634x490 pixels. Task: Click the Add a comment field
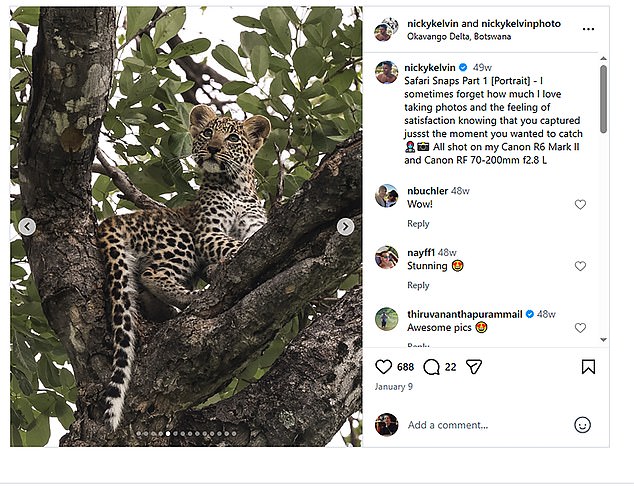(480, 425)
